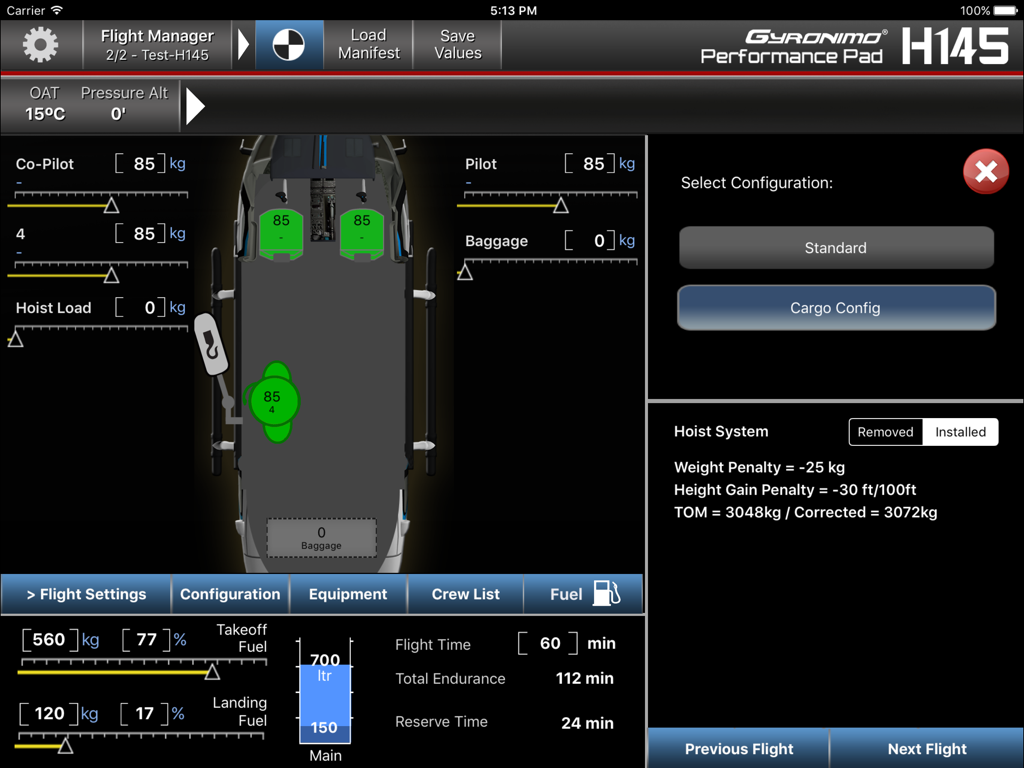Select the center of gravity icon
The image size is (1024, 768).
[289, 44]
